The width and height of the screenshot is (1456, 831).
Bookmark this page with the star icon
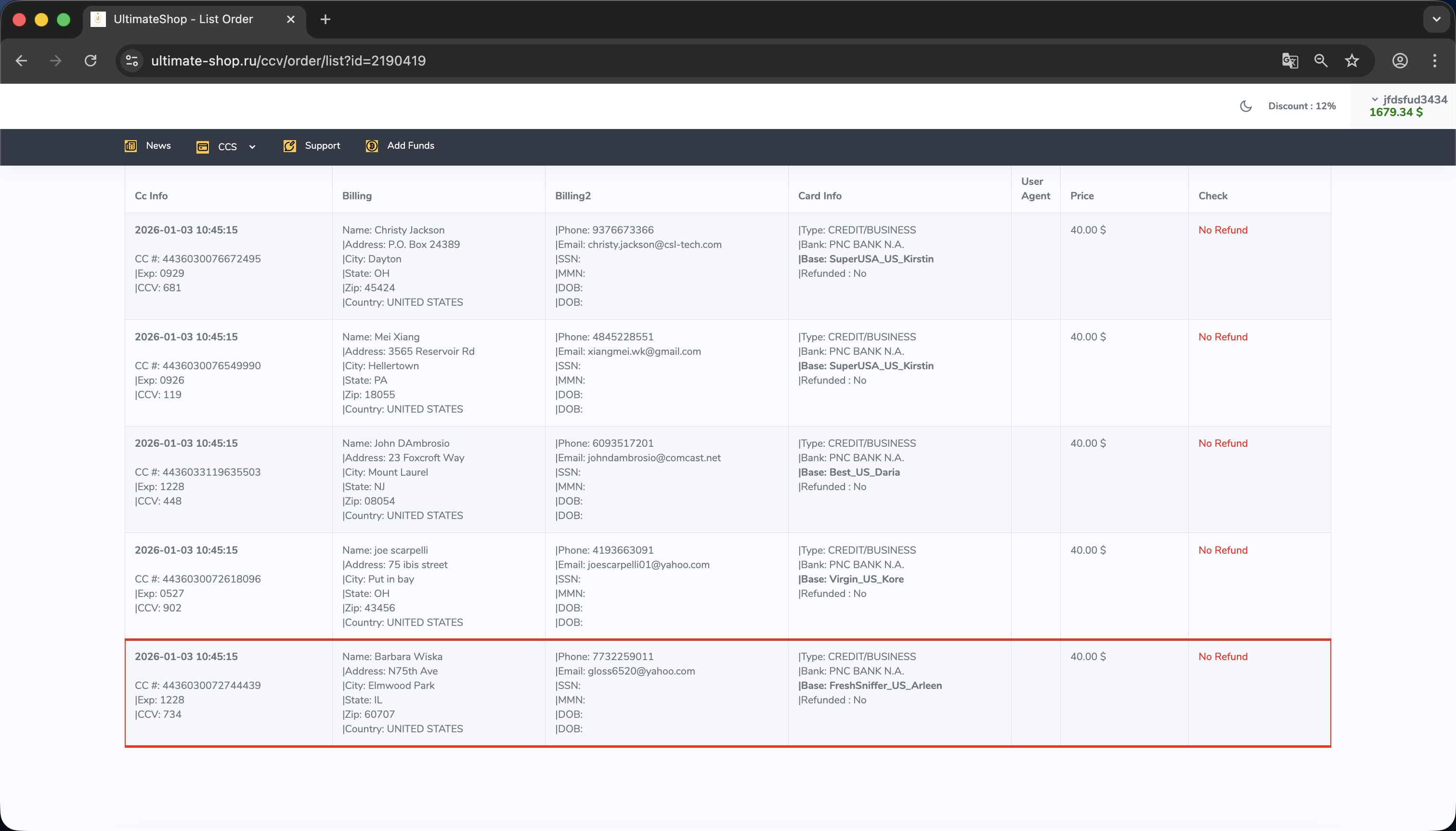(x=1352, y=61)
